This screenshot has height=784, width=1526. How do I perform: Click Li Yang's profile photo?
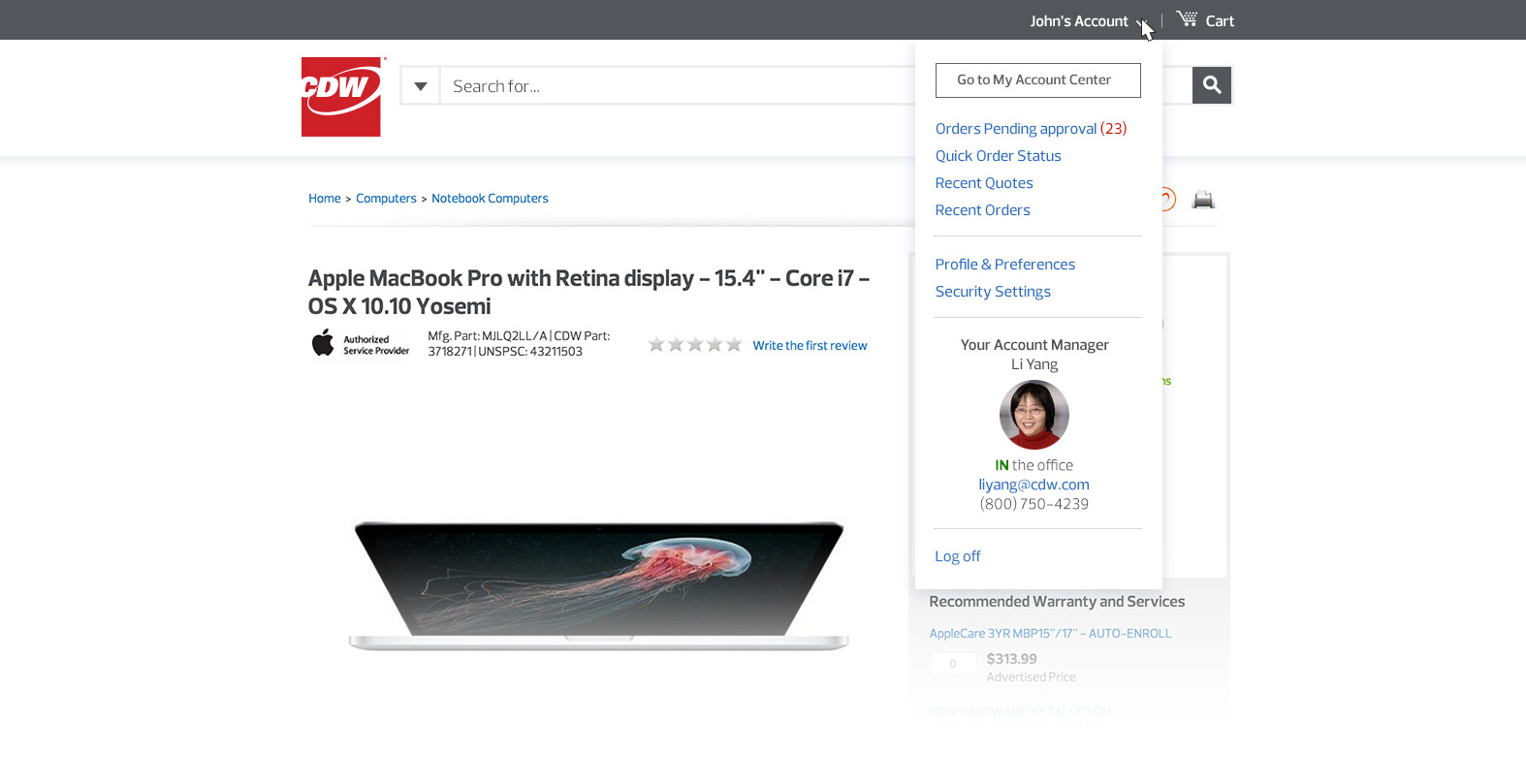[x=1033, y=415]
